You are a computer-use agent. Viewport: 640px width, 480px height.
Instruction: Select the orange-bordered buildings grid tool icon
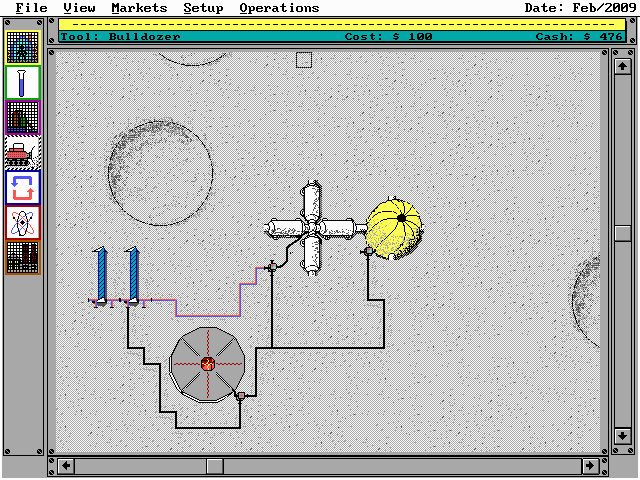(23, 258)
